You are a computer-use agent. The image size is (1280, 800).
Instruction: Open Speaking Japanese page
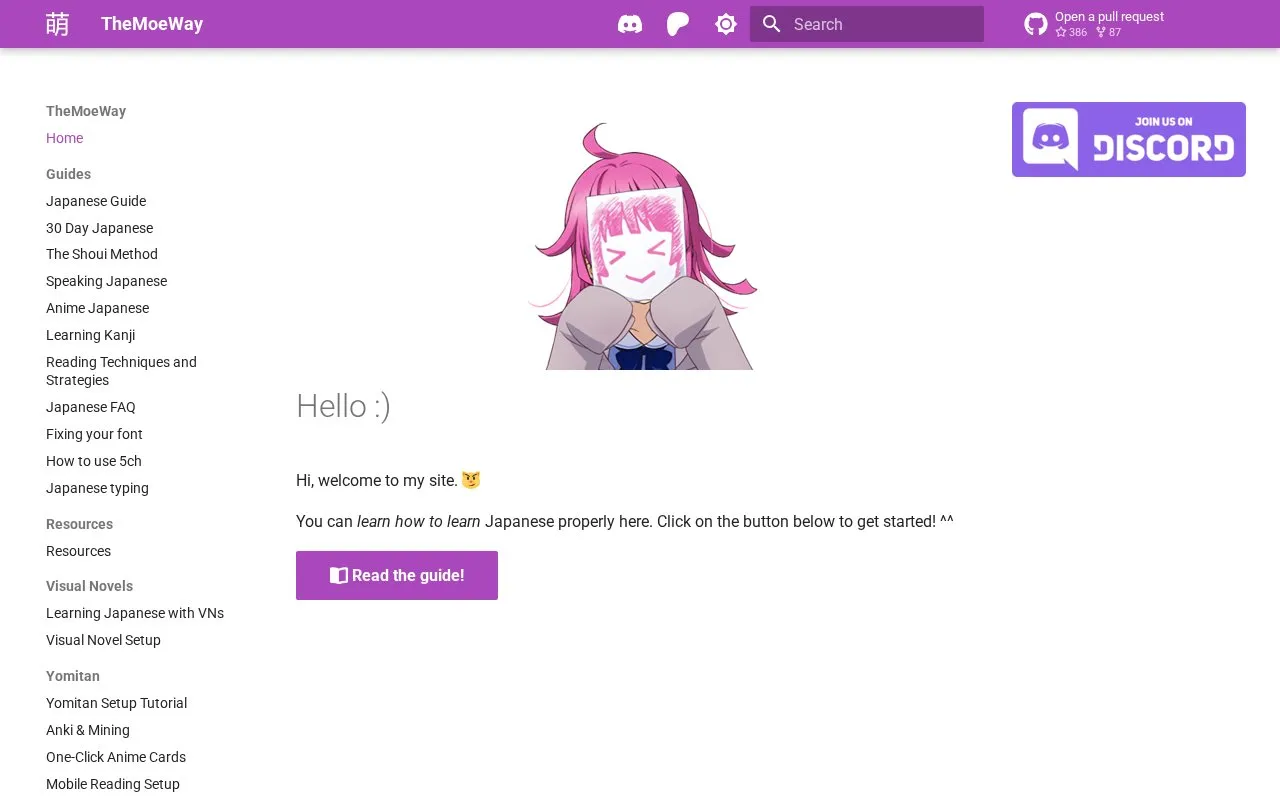click(x=106, y=281)
